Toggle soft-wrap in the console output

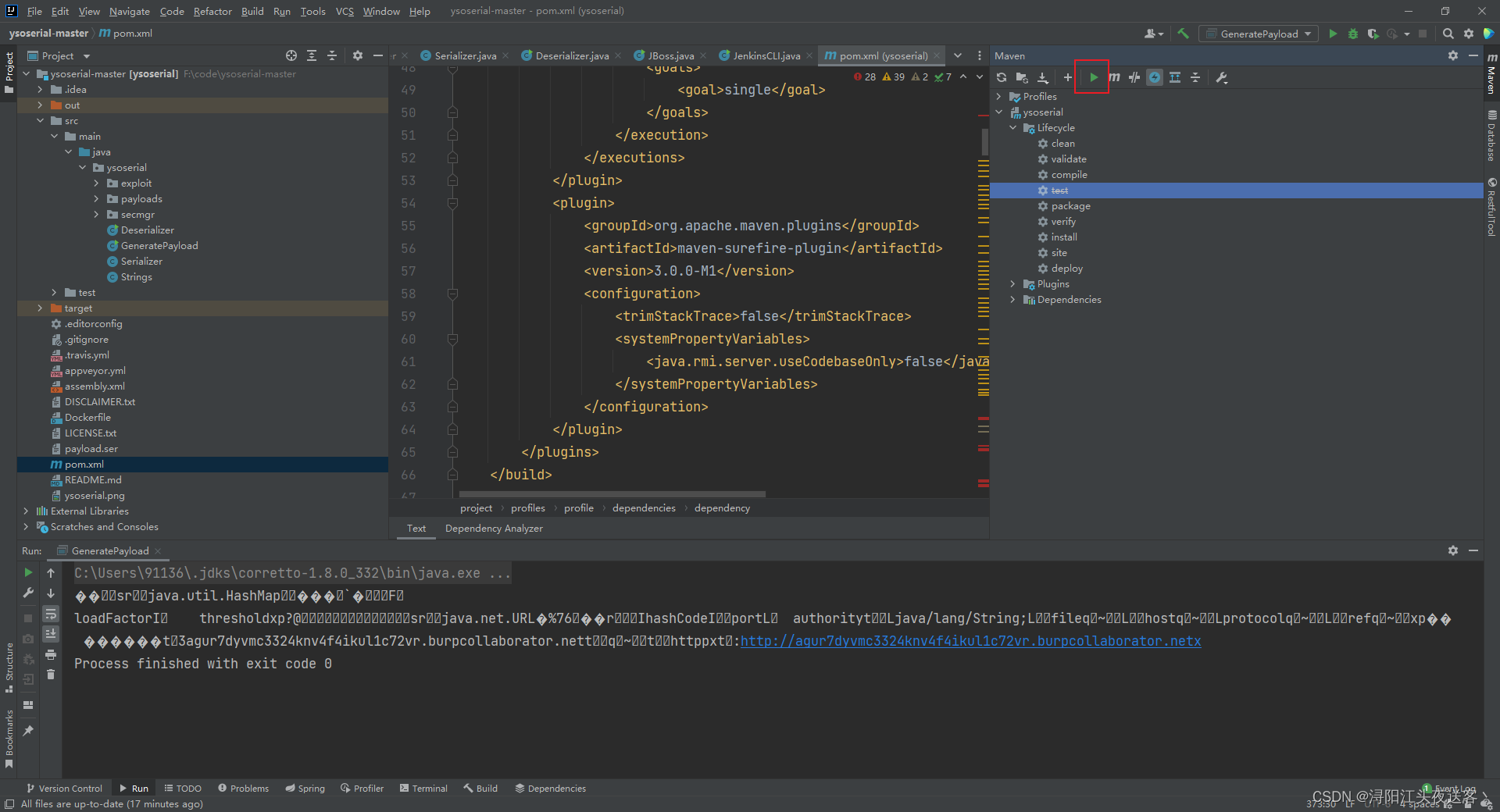click(x=51, y=614)
